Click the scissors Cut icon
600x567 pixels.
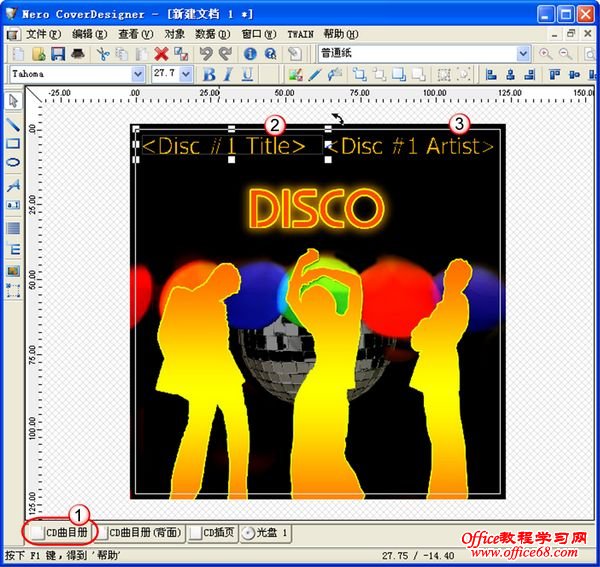(102, 54)
